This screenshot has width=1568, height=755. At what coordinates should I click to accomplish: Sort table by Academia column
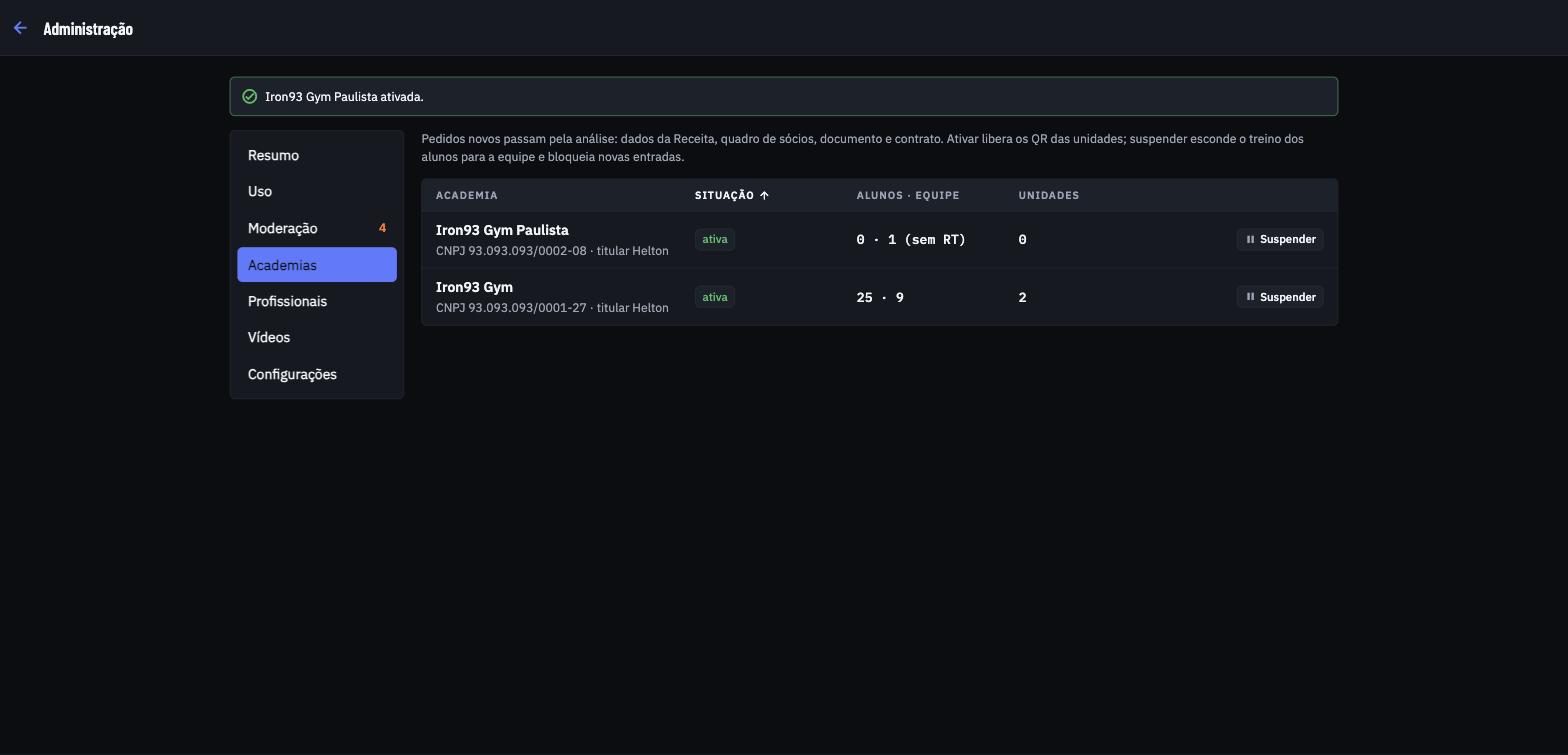[x=466, y=195]
